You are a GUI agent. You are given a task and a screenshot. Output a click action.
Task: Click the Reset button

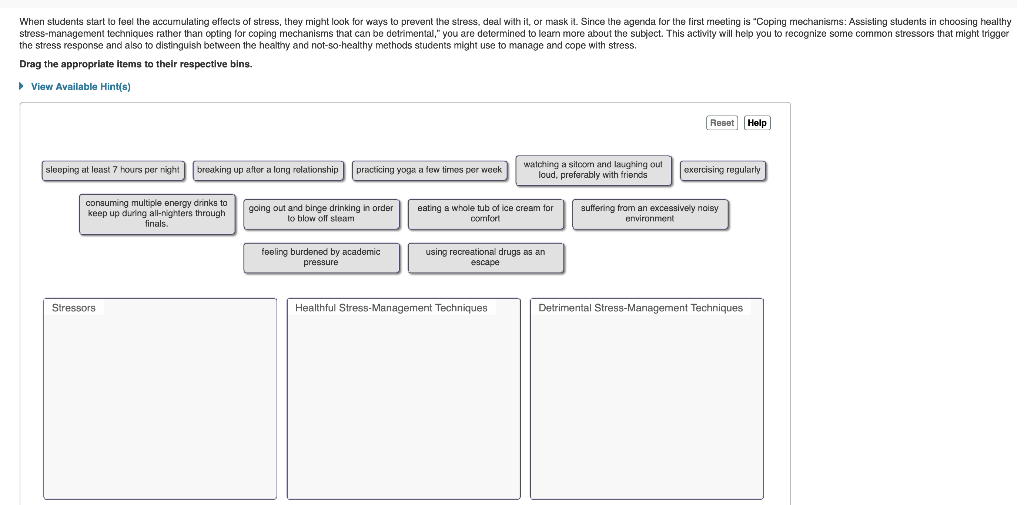tap(722, 123)
